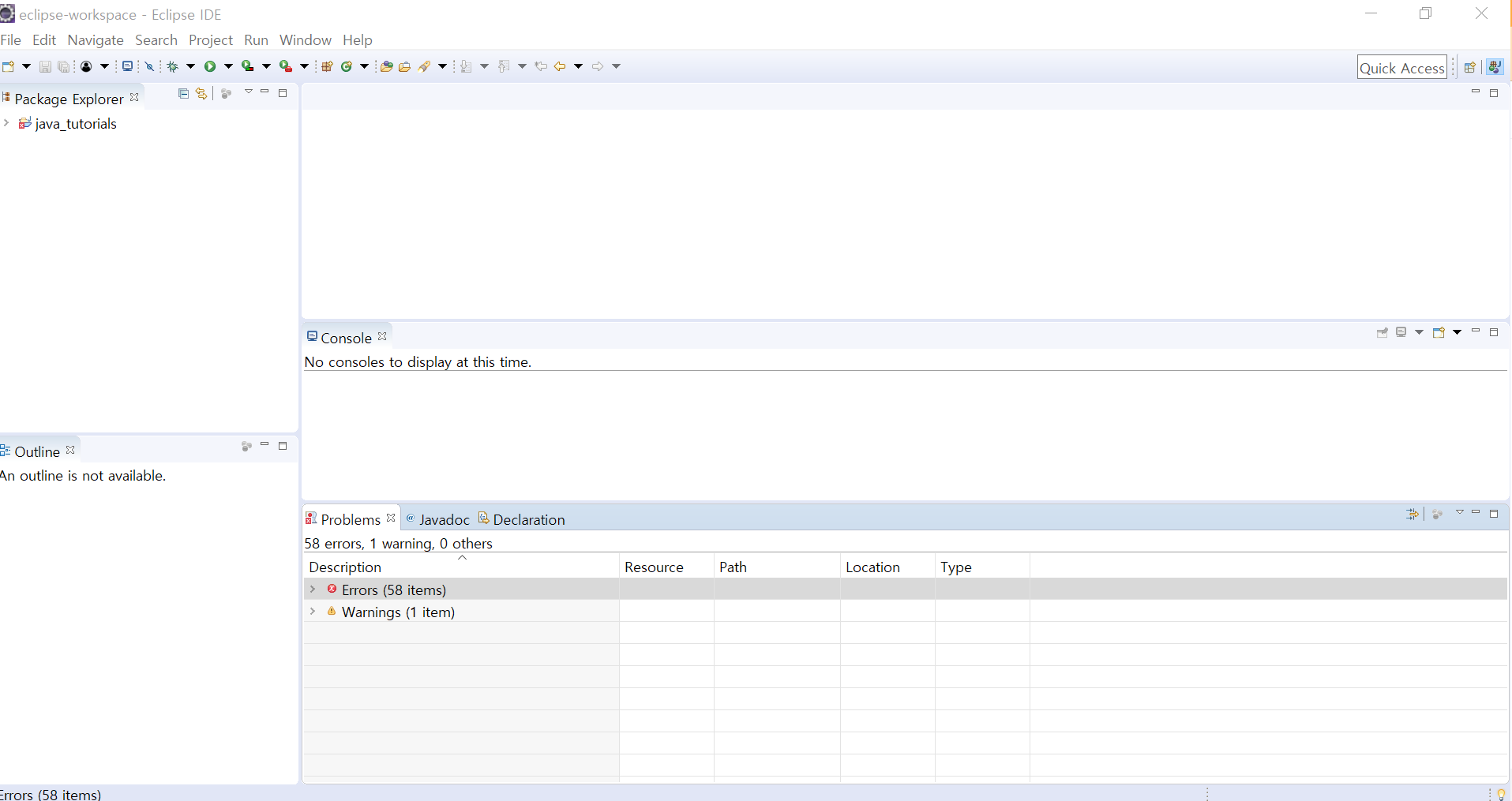This screenshot has height=801, width=1512.
Task: Select the Problems tab
Action: (351, 519)
